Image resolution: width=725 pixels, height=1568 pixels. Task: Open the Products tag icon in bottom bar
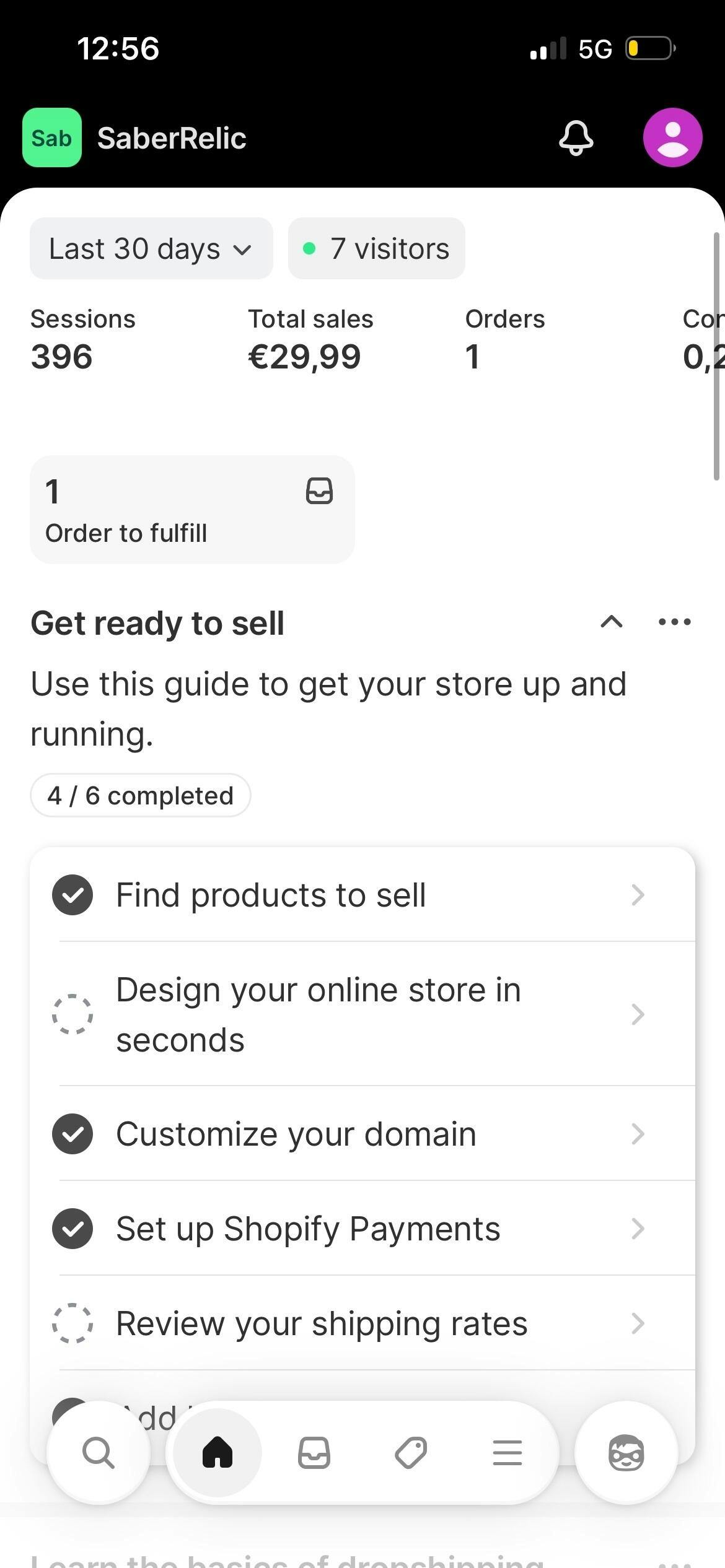[x=411, y=1453]
